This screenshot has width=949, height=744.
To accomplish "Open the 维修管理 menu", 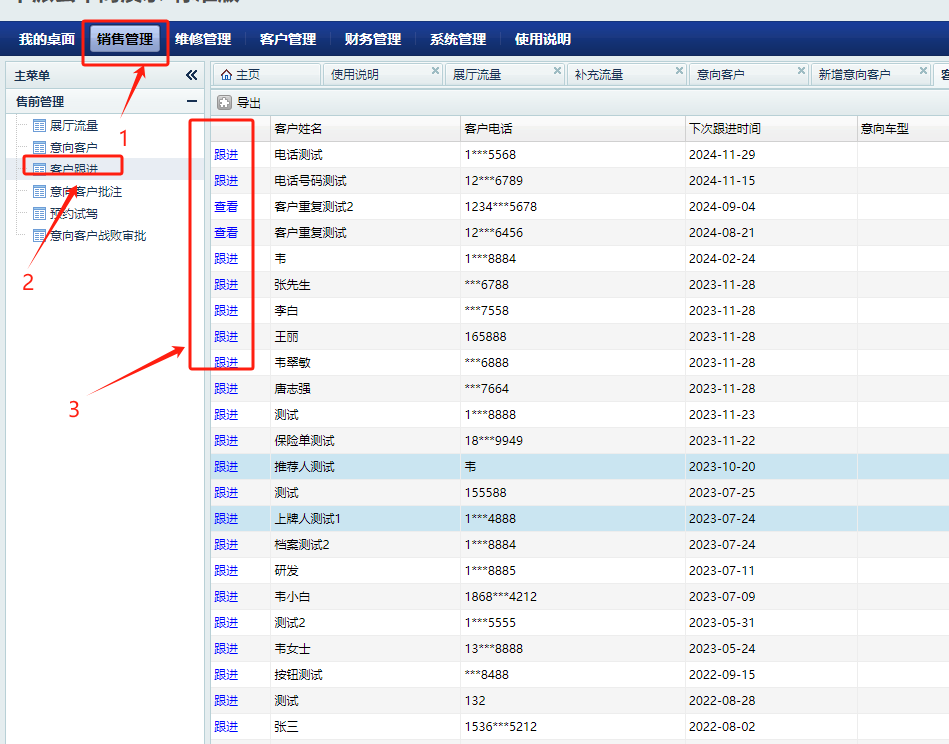I will tap(202, 39).
